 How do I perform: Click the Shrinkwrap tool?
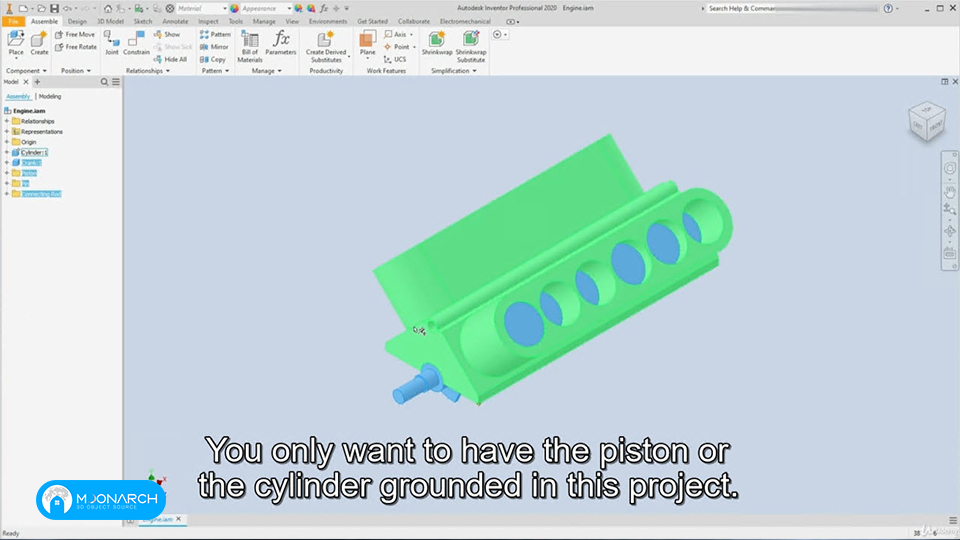pyautogui.click(x=437, y=43)
